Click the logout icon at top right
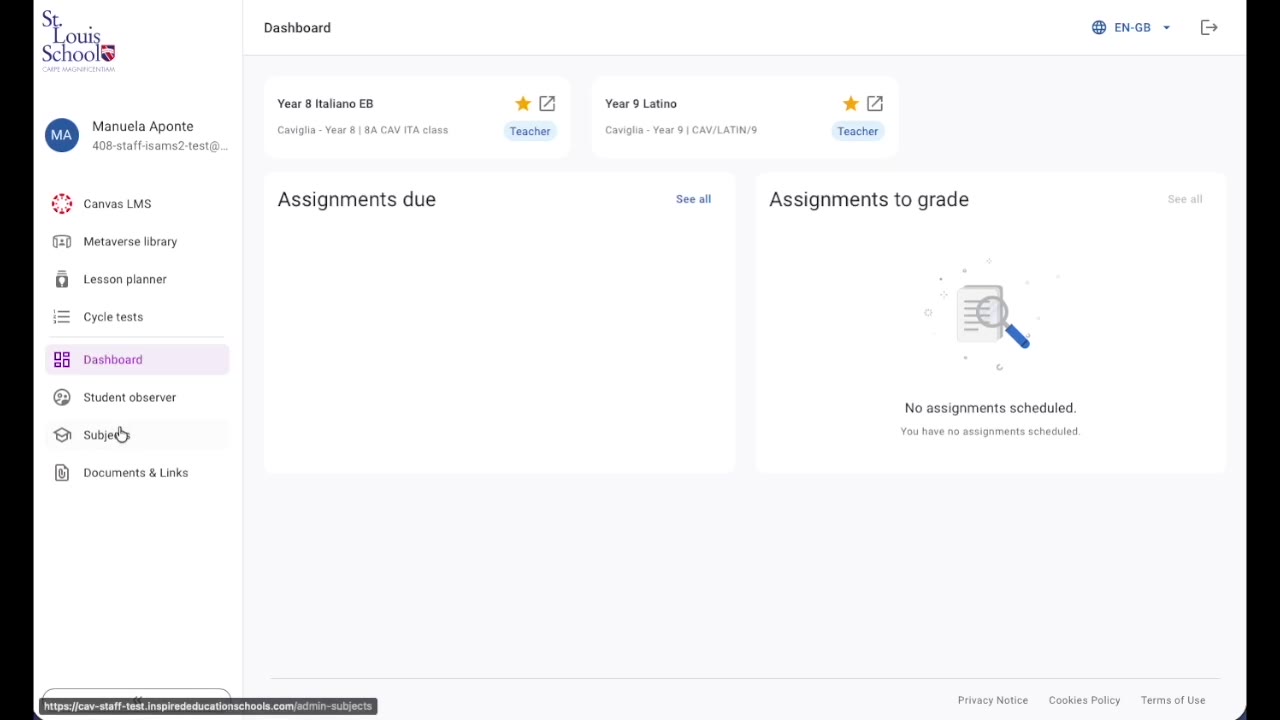The height and width of the screenshot is (720, 1280). click(1209, 28)
